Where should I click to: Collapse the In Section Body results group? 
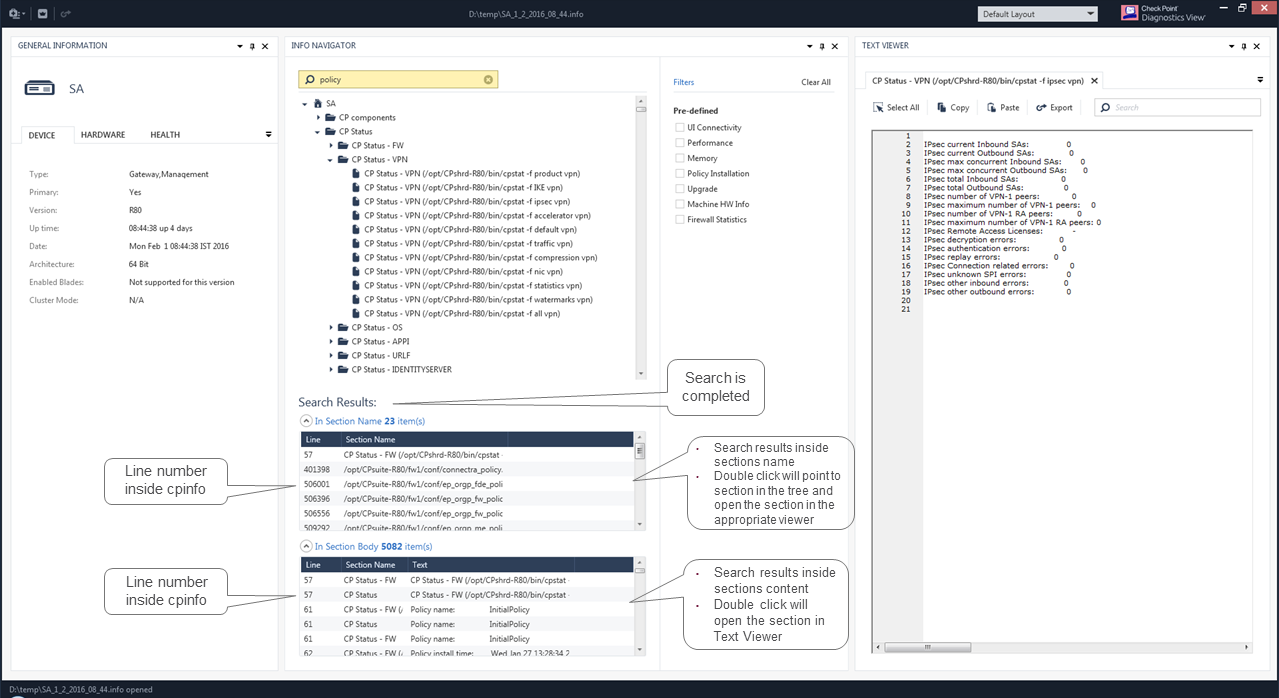(306, 546)
